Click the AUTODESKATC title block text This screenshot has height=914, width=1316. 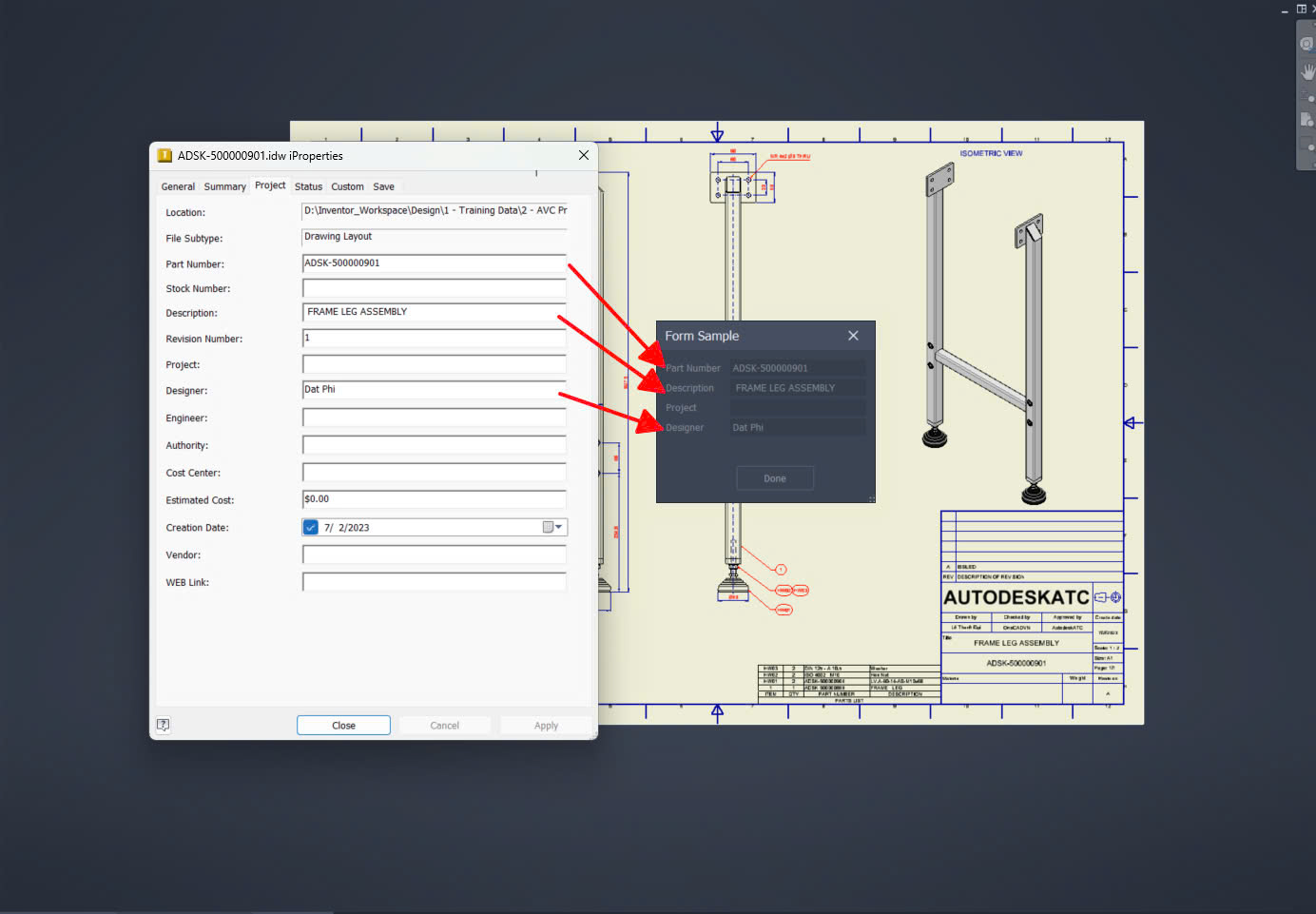pyautogui.click(x=1016, y=597)
